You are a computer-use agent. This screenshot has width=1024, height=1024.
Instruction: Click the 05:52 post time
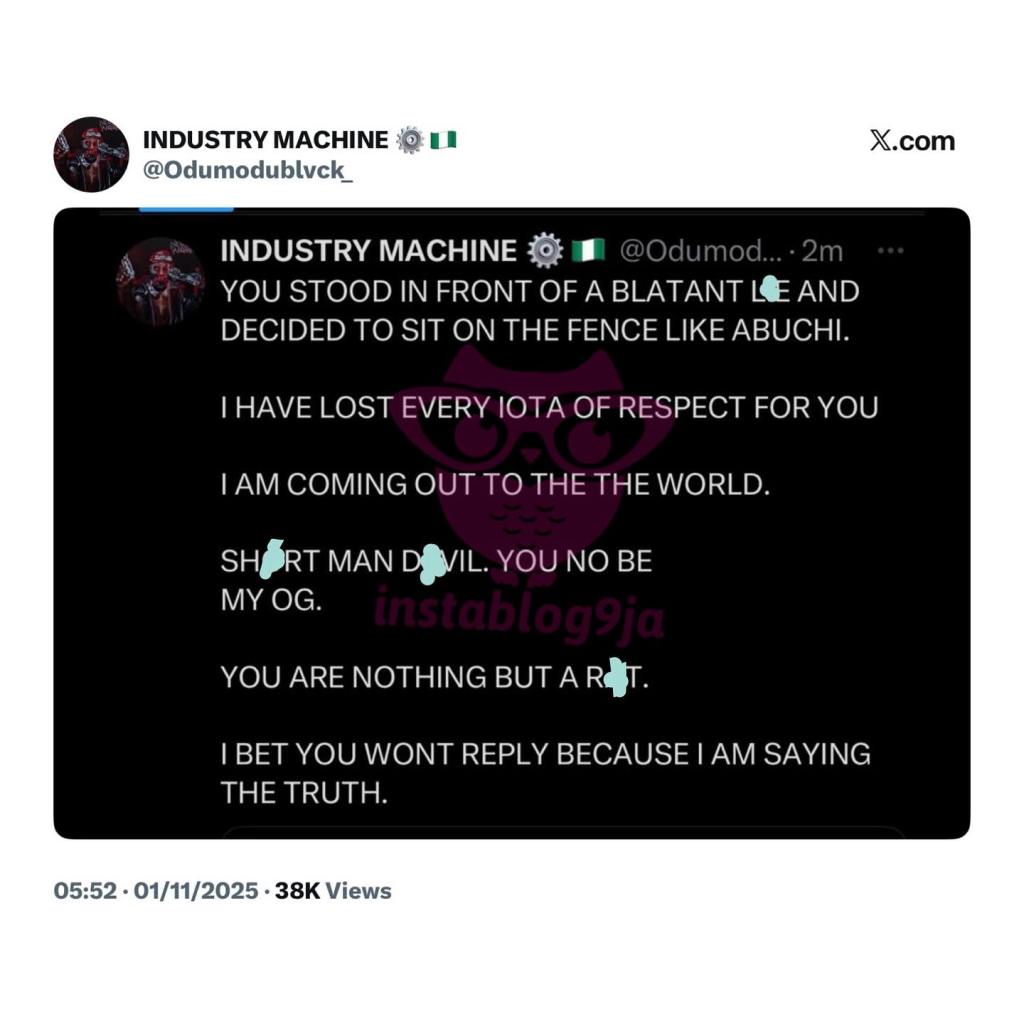point(85,891)
